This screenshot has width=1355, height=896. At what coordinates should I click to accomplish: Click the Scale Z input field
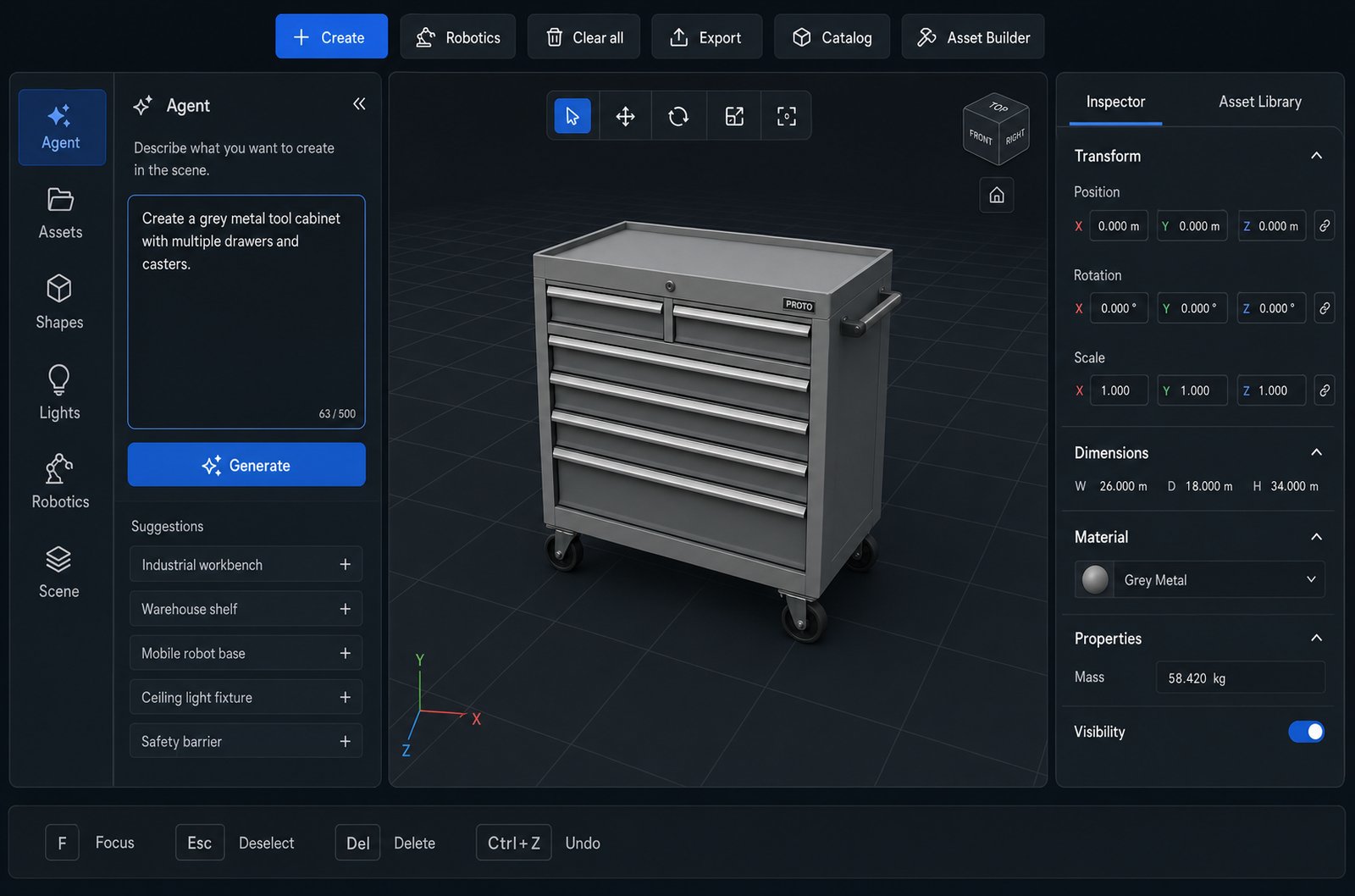pyautogui.click(x=1272, y=390)
